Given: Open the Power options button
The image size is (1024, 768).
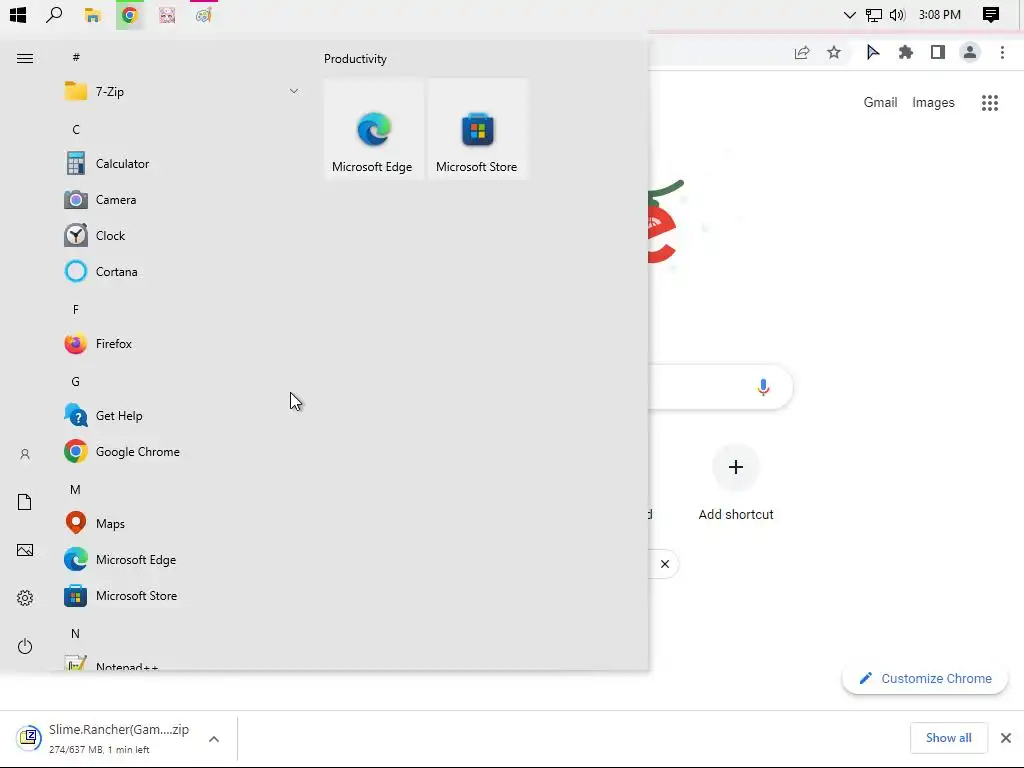Looking at the screenshot, I should point(25,646).
